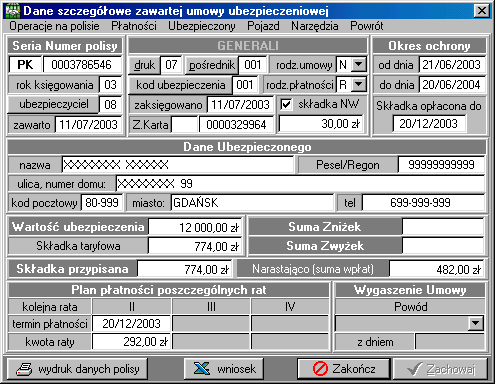Click the pośrednik code field 001
Image resolution: width=495 pixels, height=384 pixels.
pyautogui.click(x=253, y=64)
